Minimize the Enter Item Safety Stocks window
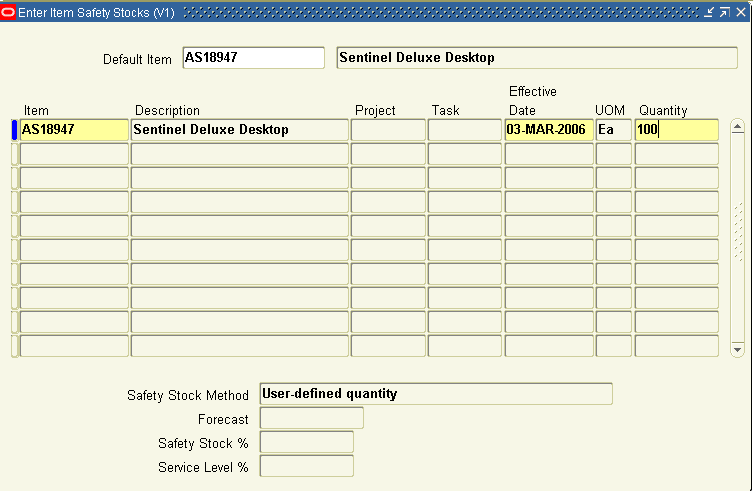The image size is (753, 491). [x=709, y=12]
